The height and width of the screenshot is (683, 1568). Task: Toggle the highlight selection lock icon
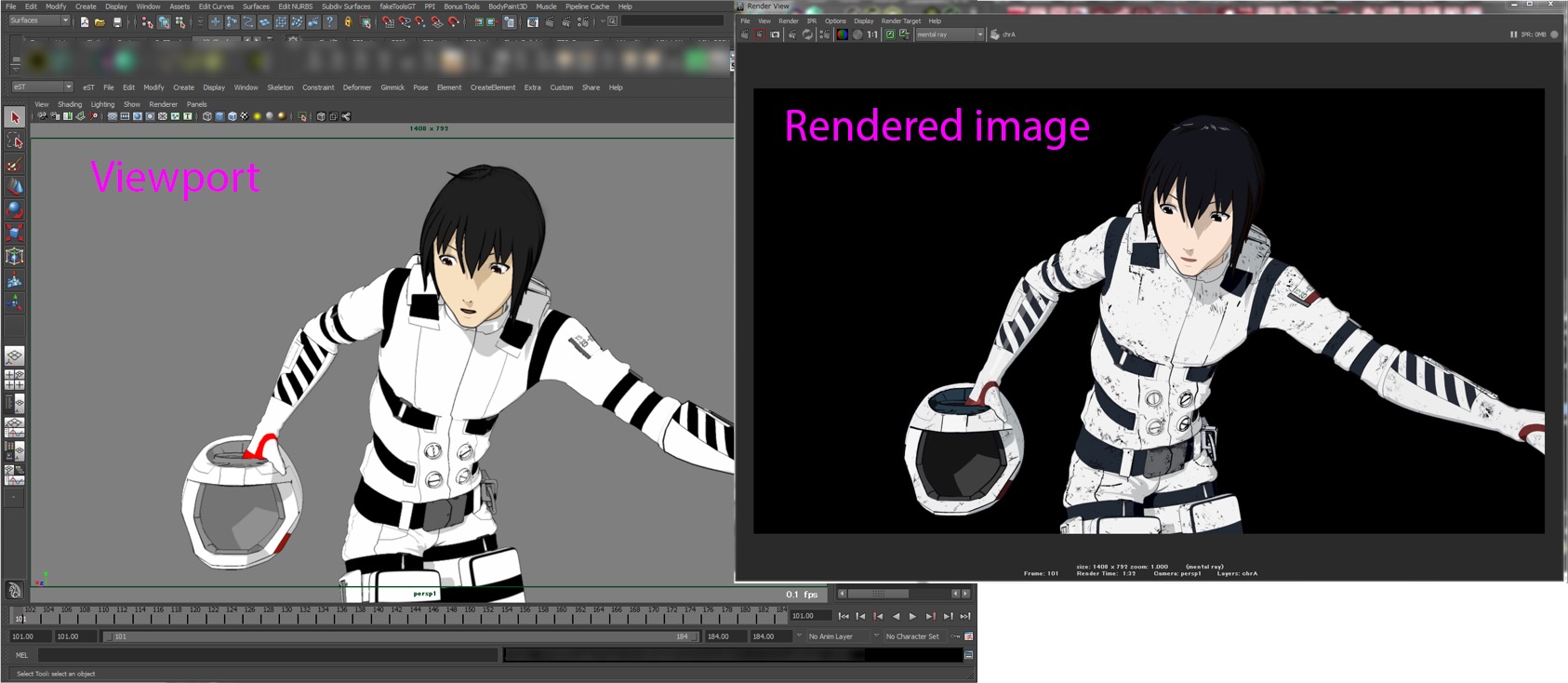pyautogui.click(x=347, y=21)
